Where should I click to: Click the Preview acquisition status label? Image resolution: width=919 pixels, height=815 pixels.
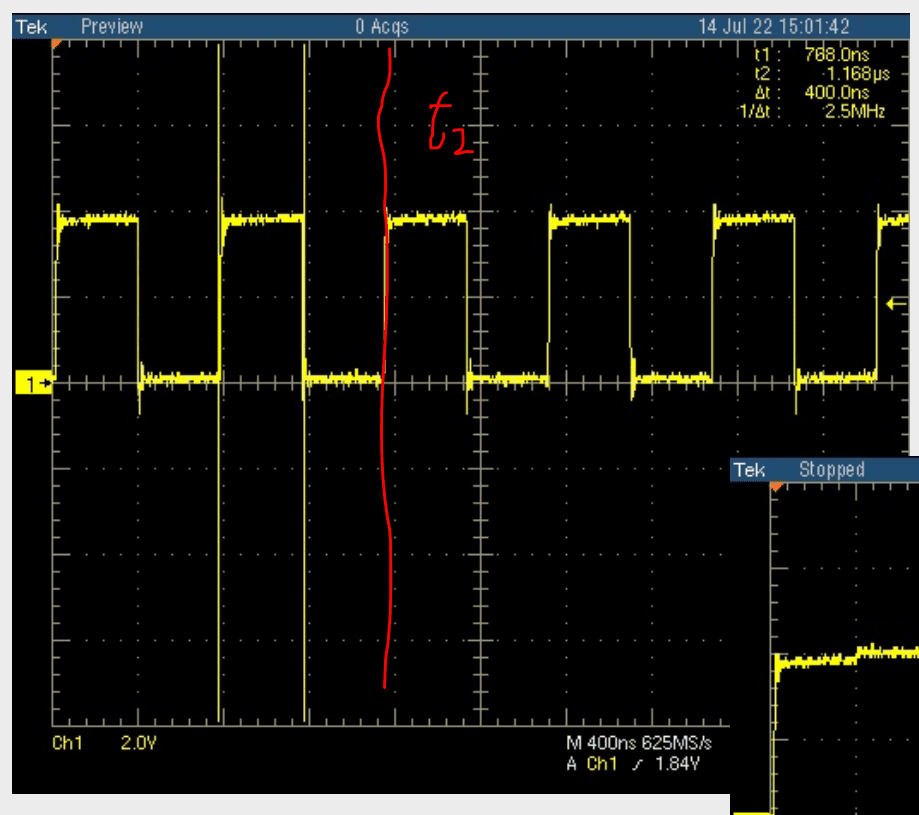pos(112,26)
